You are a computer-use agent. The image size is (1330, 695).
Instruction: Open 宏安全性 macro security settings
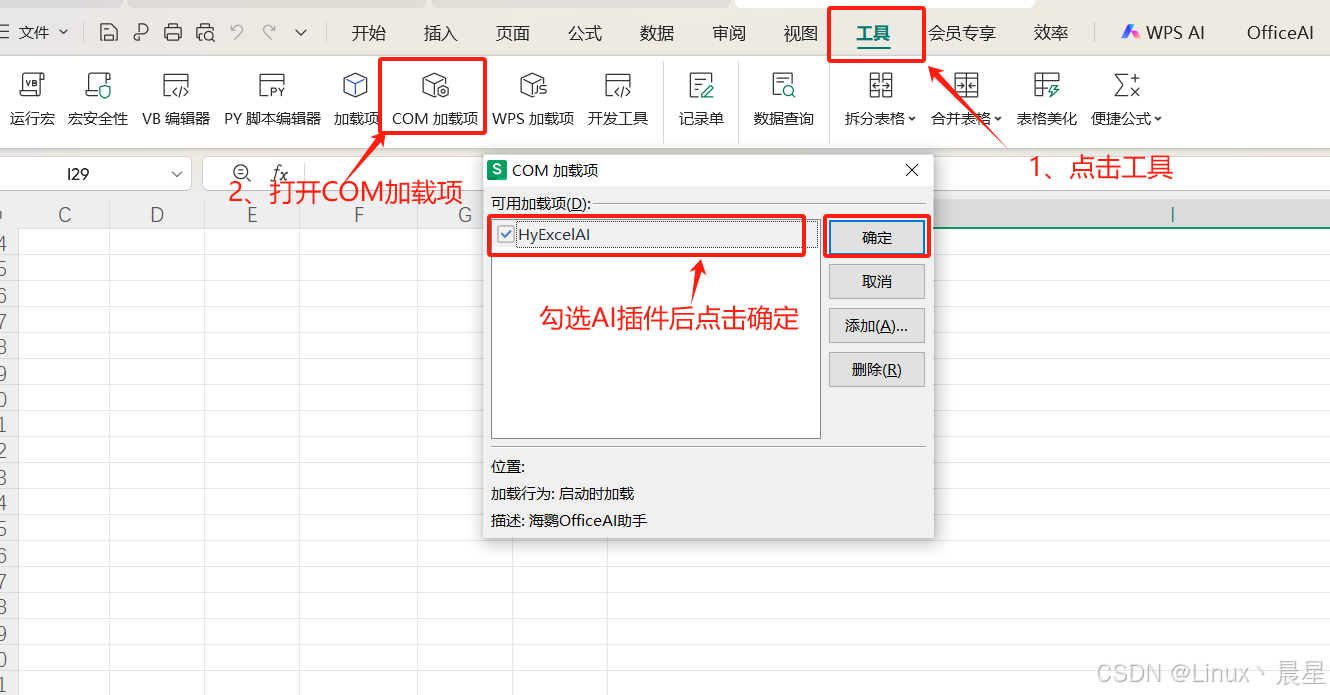coord(98,100)
